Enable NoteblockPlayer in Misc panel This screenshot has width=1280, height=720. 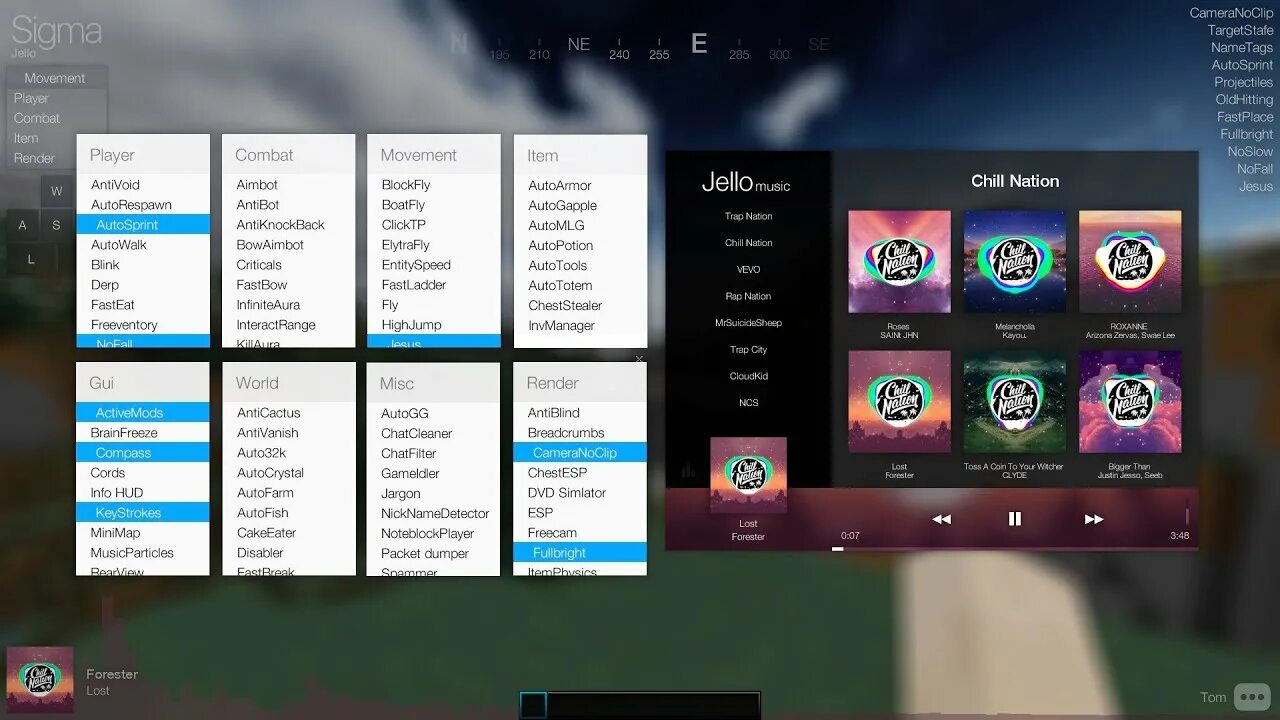pyautogui.click(x=434, y=534)
